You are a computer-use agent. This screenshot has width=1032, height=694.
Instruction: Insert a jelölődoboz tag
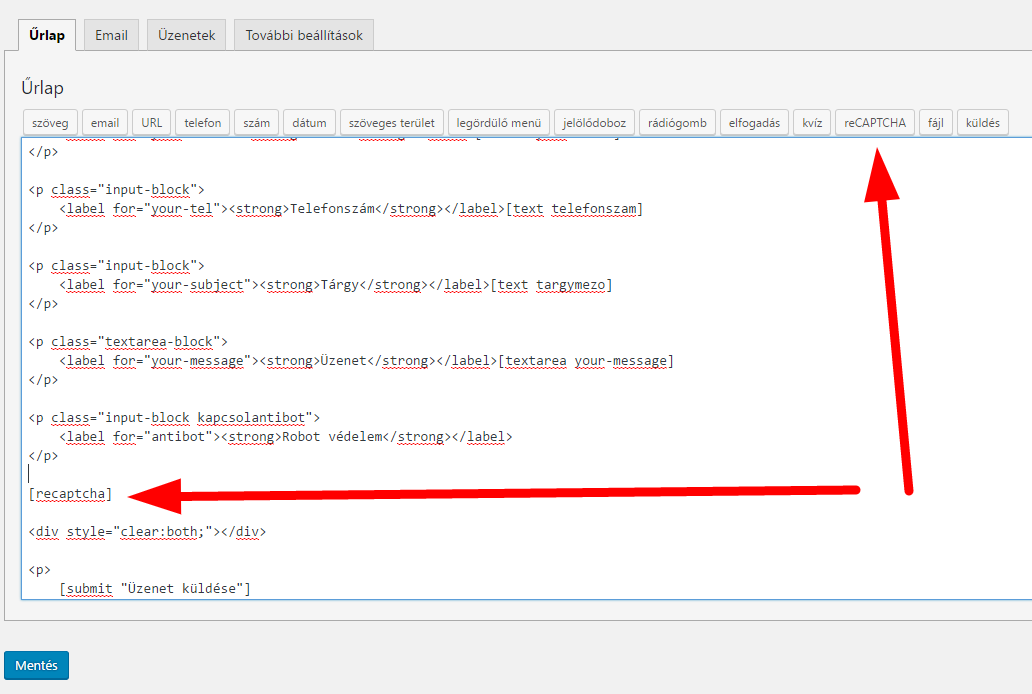click(595, 122)
